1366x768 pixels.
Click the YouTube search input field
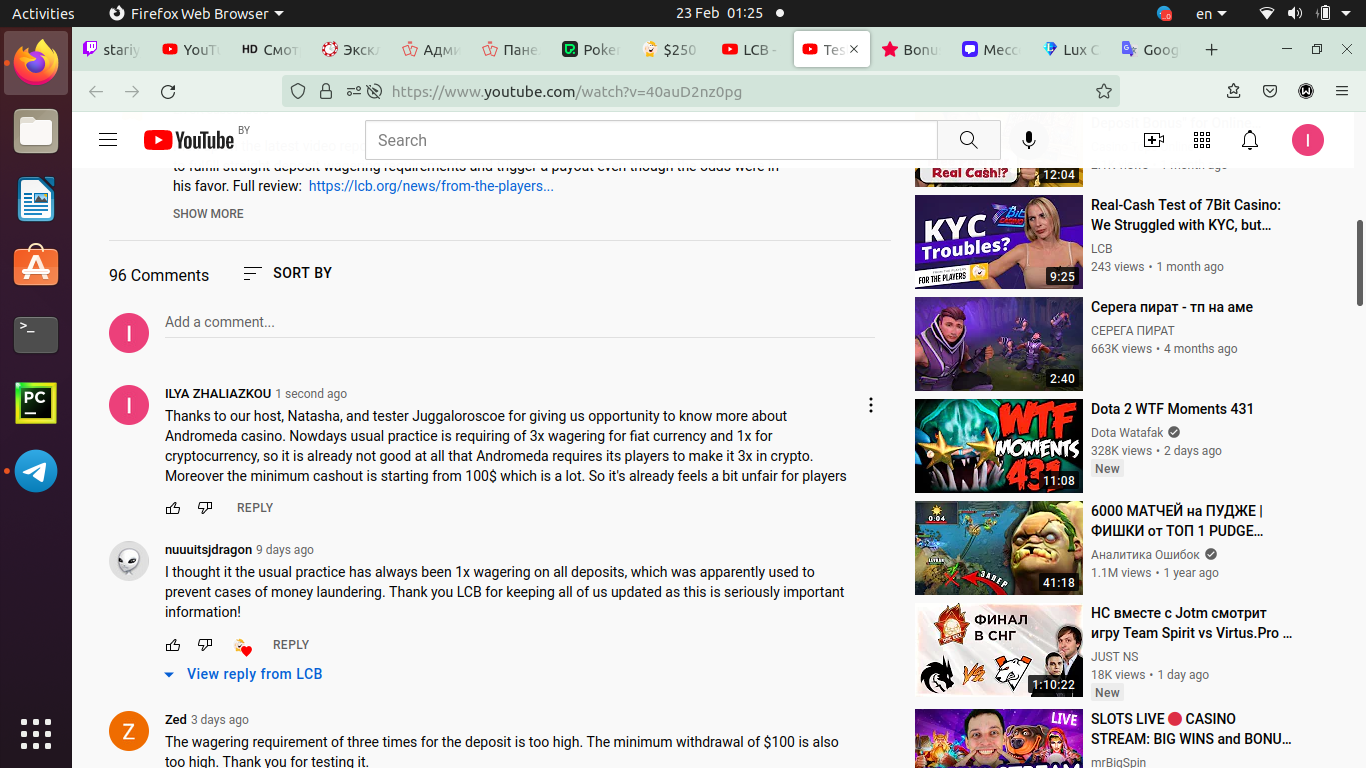point(651,140)
